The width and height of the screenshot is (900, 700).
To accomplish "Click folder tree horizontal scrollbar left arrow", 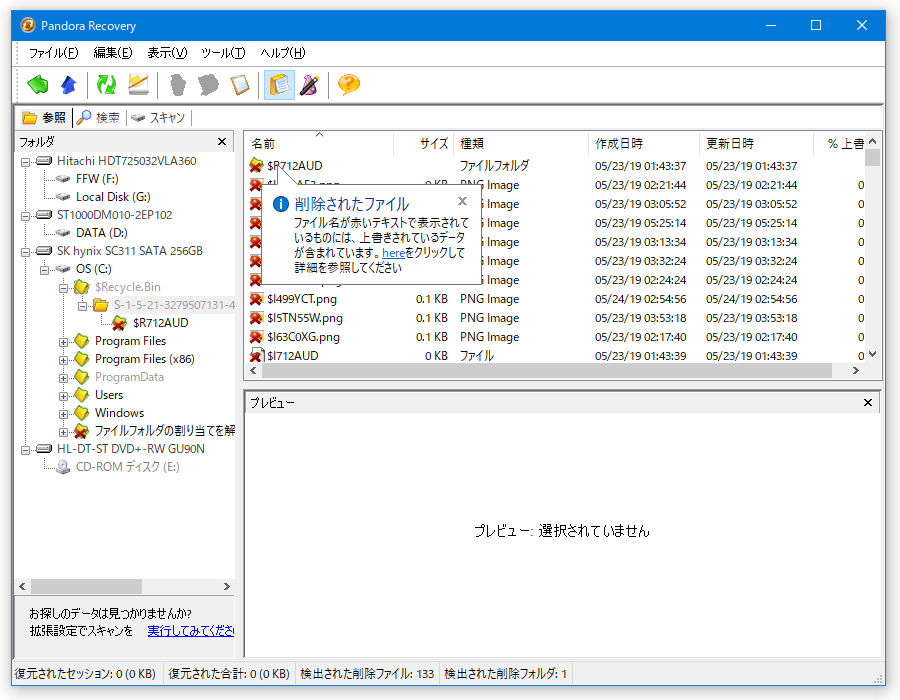I will coord(22,586).
